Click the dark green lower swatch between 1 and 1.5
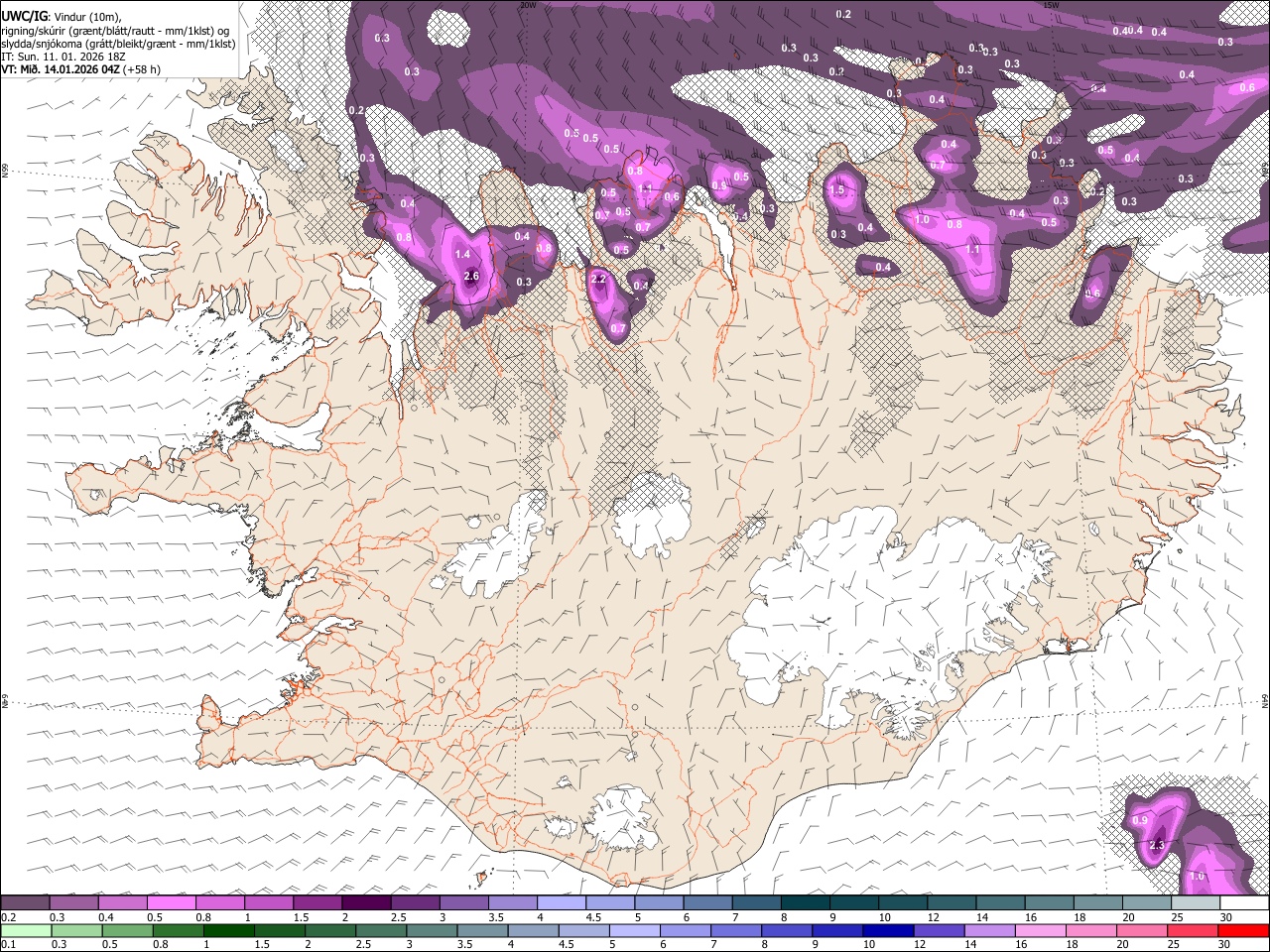The height and width of the screenshot is (952, 1270). point(229,931)
